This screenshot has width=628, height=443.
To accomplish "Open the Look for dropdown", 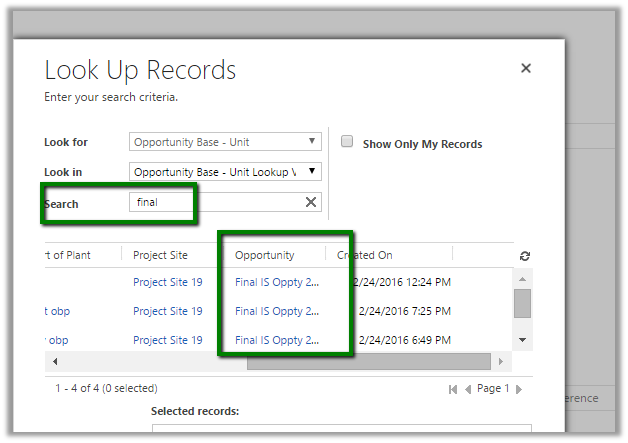I will pyautogui.click(x=225, y=142).
